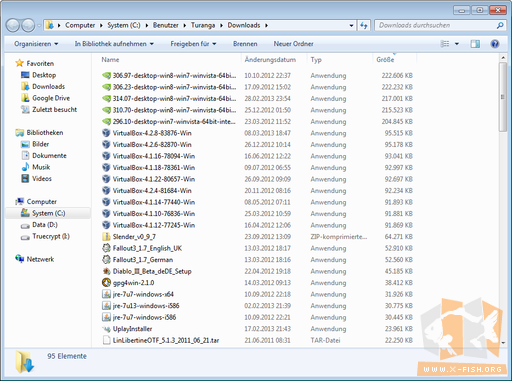This screenshot has height=381, width=512.
Task: Select Bilder library
Action: coord(40,144)
